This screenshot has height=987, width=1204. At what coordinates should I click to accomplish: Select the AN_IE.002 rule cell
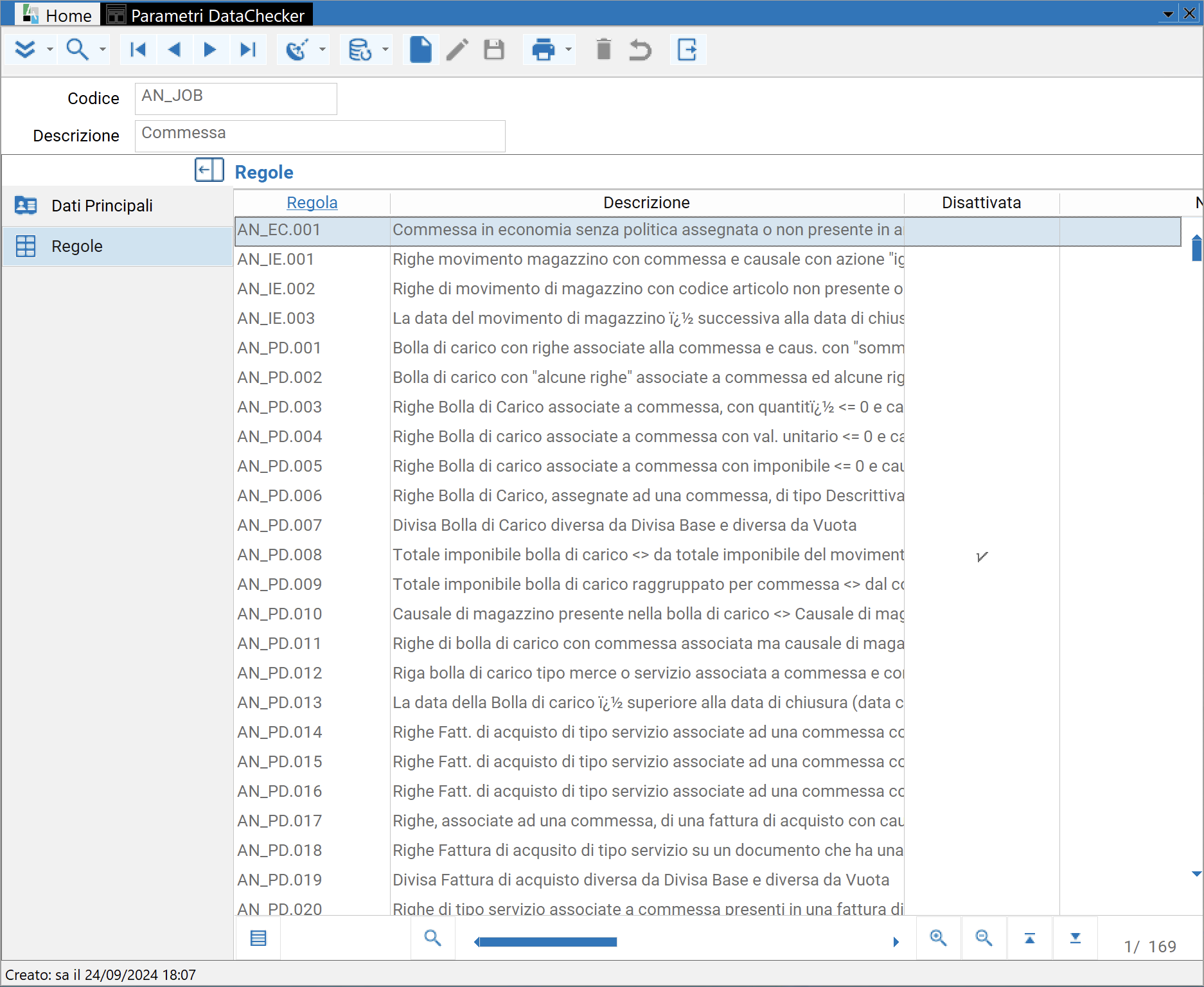[x=312, y=289]
